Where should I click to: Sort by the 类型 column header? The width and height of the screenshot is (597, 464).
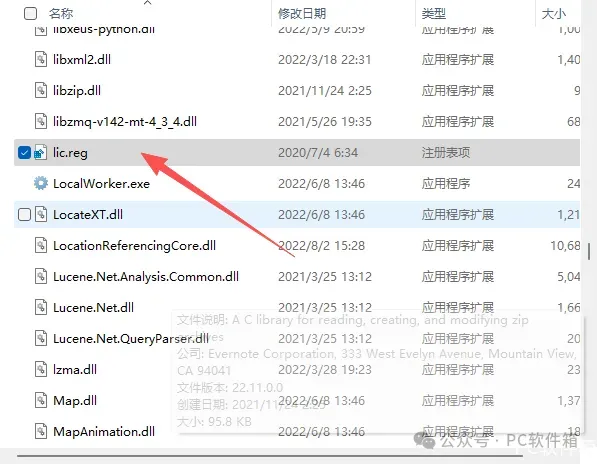[434, 14]
